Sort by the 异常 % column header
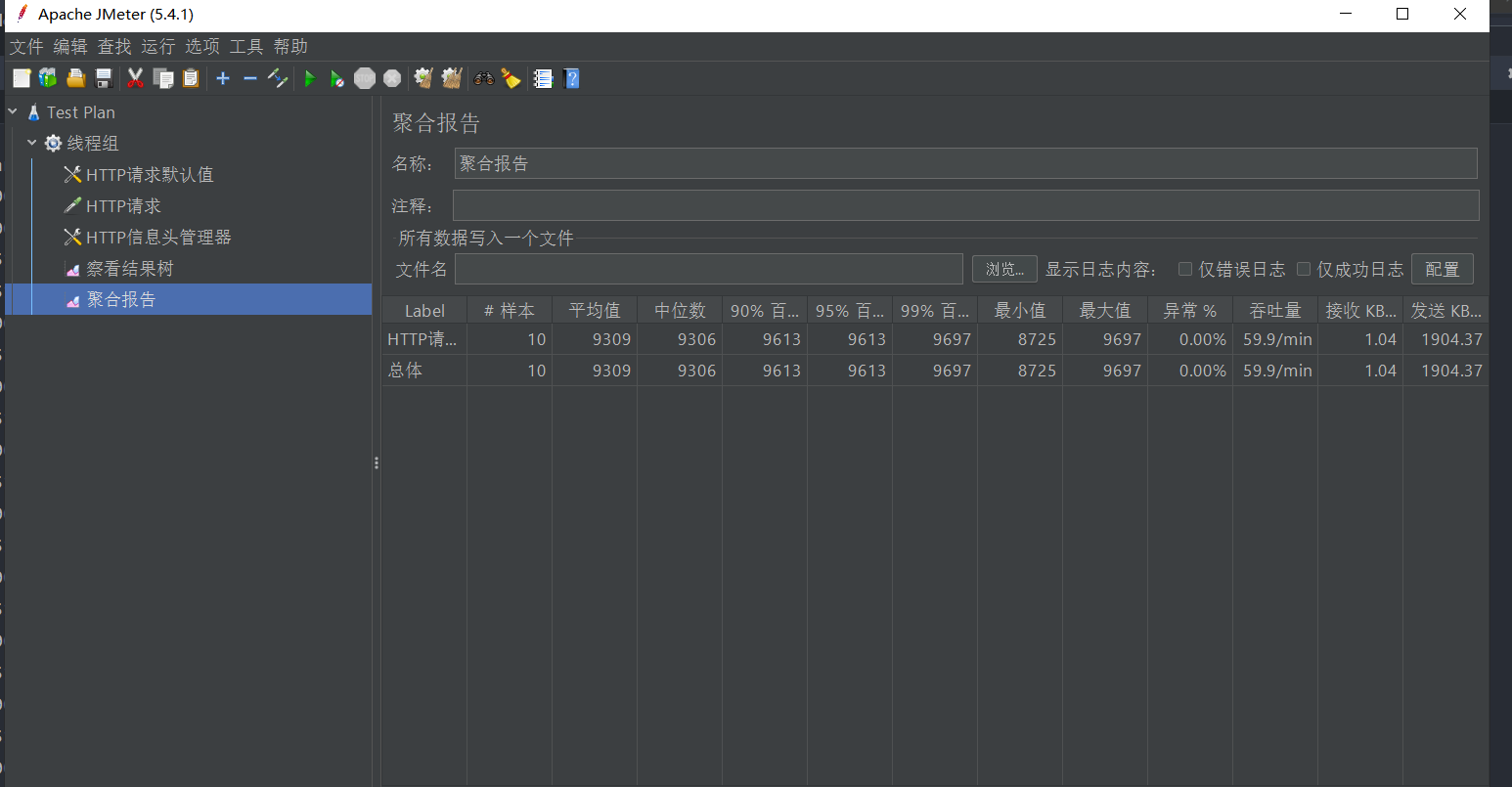Screen dimensions: 1512x787 click(x=1190, y=310)
